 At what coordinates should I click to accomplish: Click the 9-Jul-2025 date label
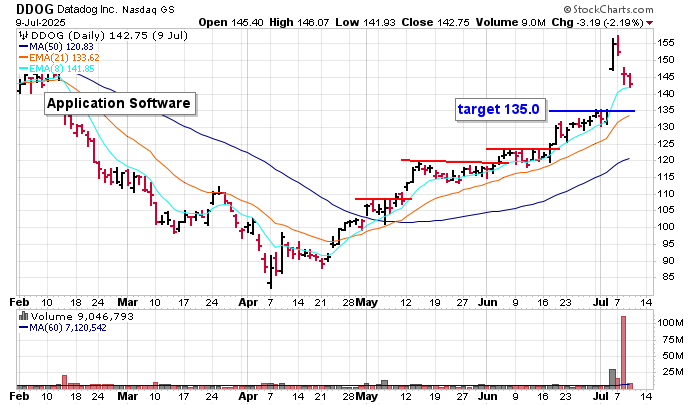pyautogui.click(x=41, y=22)
